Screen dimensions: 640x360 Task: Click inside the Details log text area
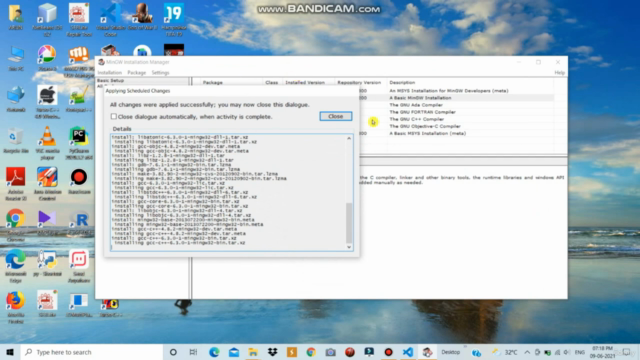229,192
